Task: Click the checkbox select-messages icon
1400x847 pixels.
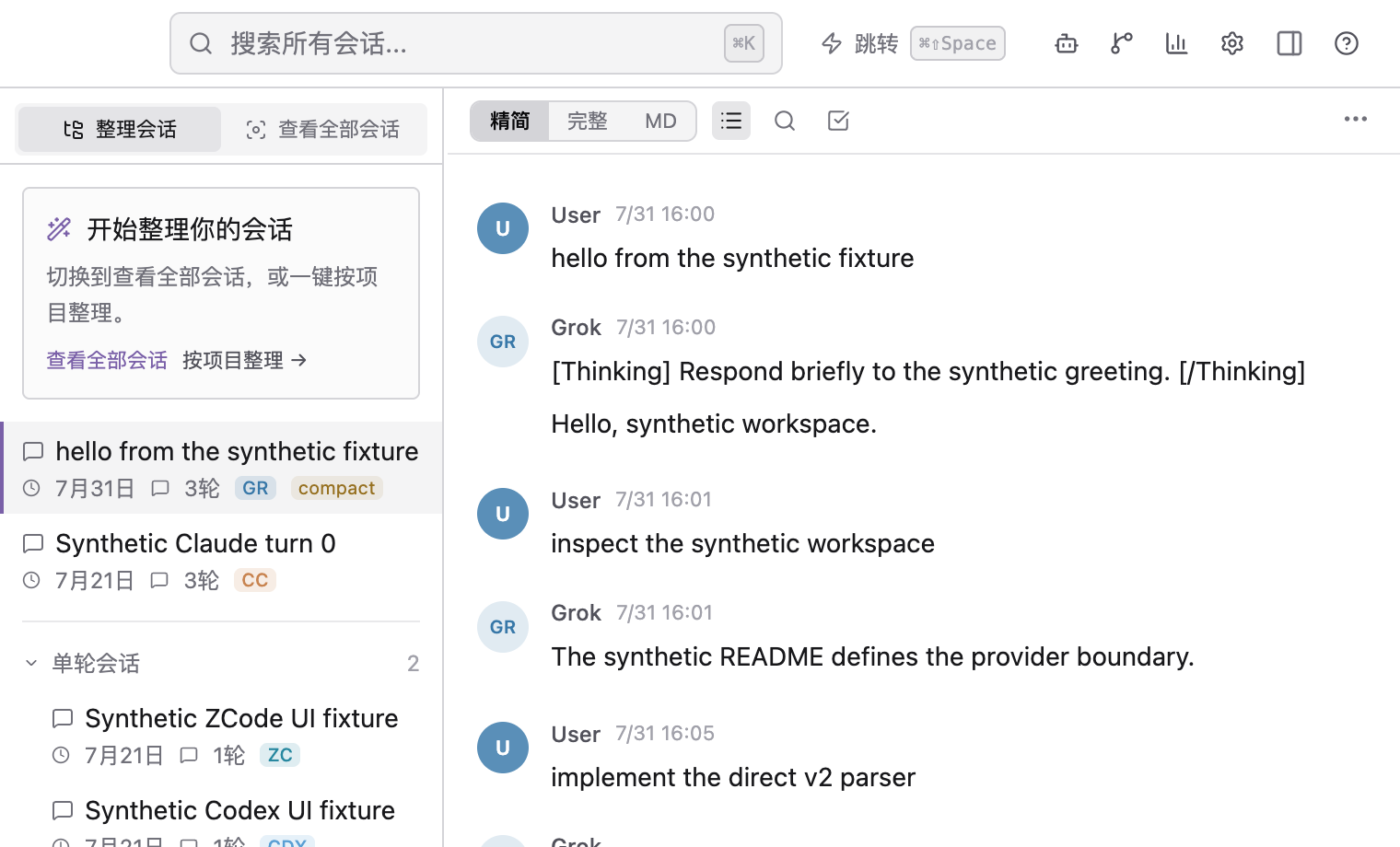Action: pos(838,121)
